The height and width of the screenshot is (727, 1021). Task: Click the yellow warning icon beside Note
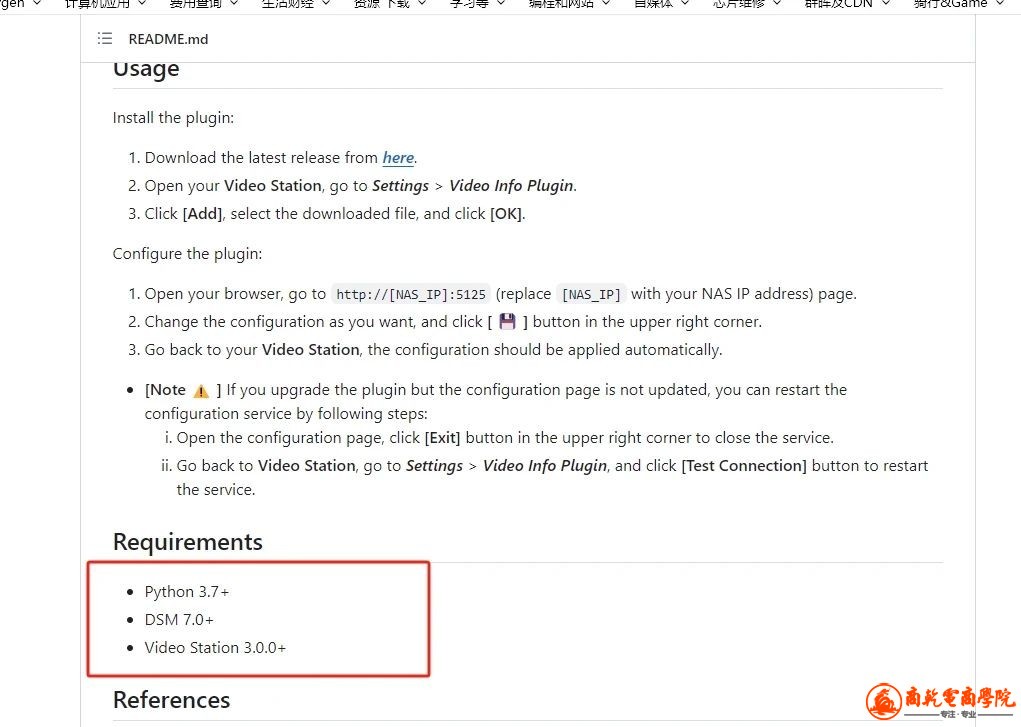pyautogui.click(x=201, y=391)
